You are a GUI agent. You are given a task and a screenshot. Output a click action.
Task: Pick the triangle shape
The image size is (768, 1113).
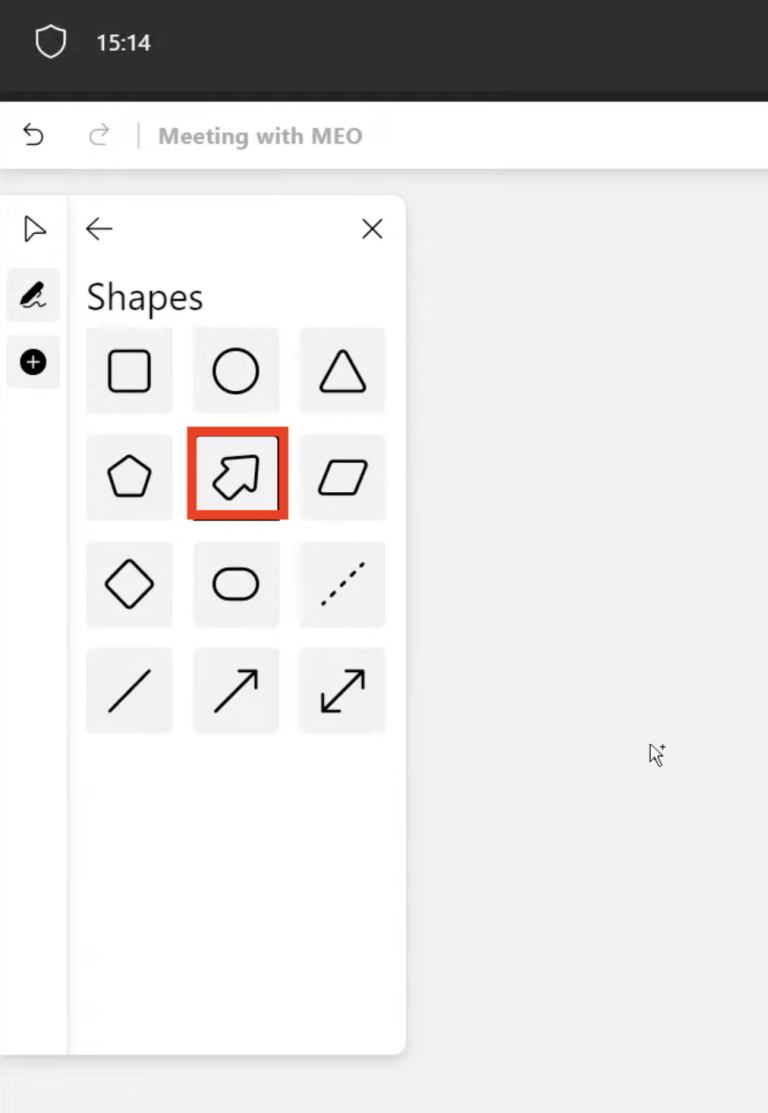[x=342, y=371]
